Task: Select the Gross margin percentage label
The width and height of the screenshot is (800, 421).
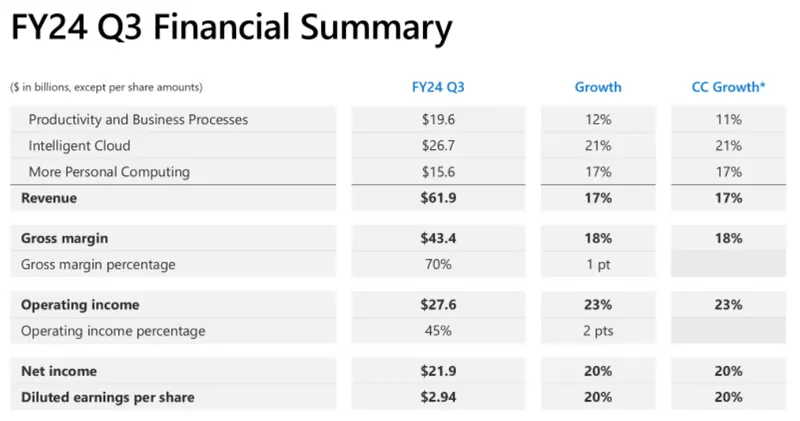Action: click(x=98, y=265)
